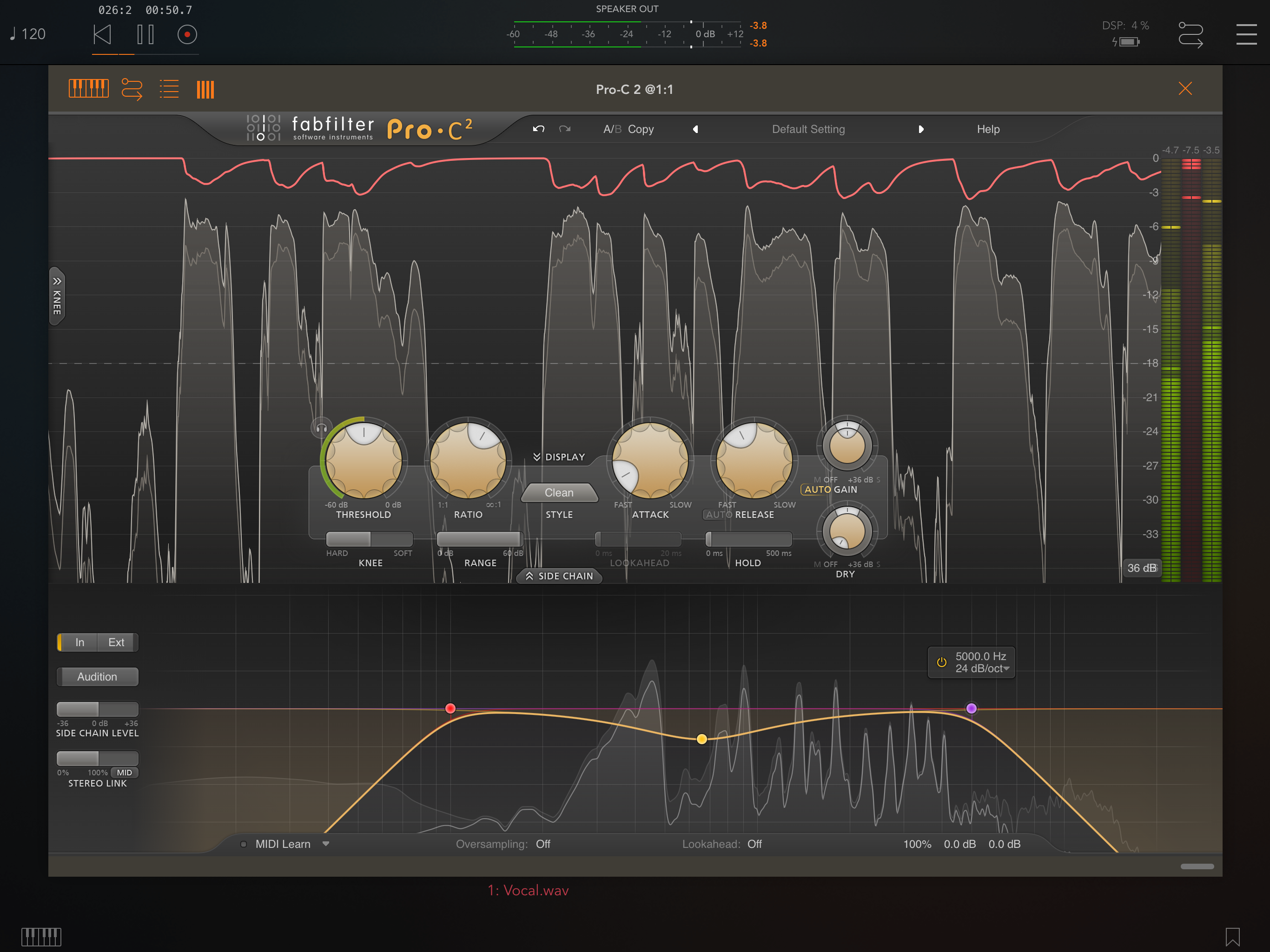Click the record button in transport
Screen dimensions: 1270x952
point(186,34)
